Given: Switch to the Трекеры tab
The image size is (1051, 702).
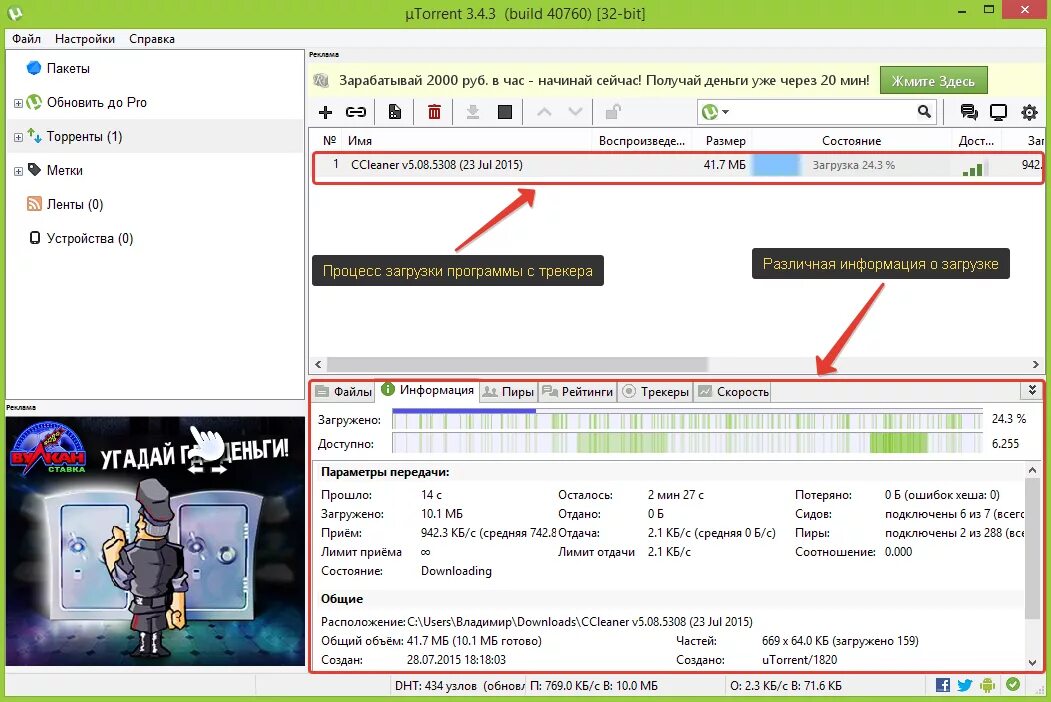Looking at the screenshot, I should (x=656, y=392).
